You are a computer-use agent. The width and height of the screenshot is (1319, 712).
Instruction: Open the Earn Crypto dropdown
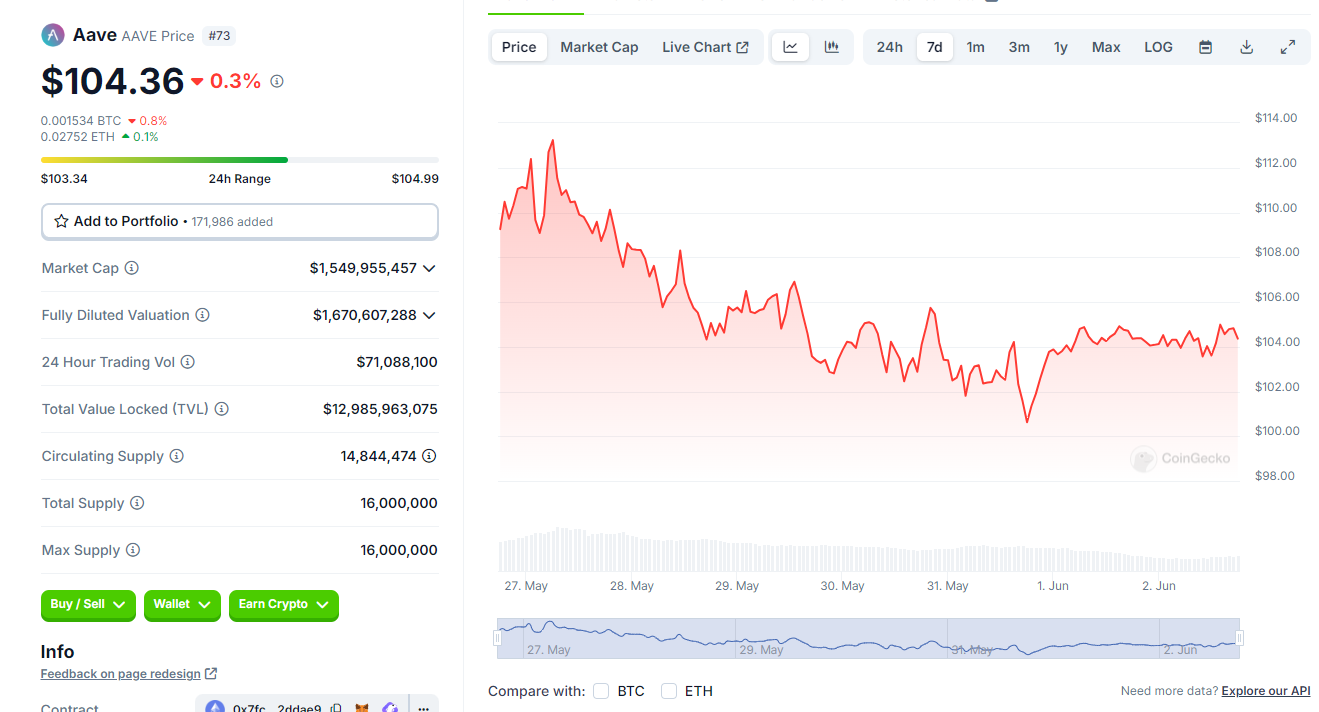click(284, 605)
